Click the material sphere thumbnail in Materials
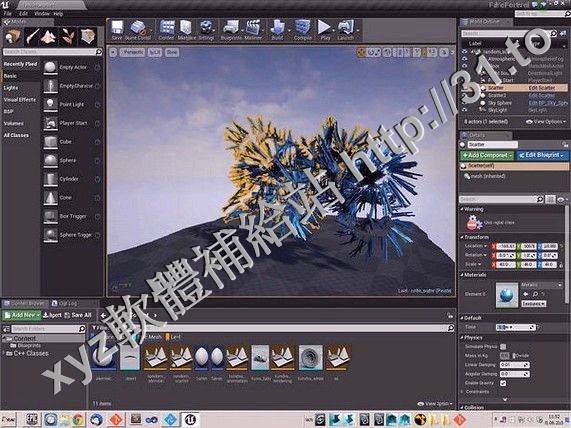The image size is (571, 428). [x=507, y=294]
